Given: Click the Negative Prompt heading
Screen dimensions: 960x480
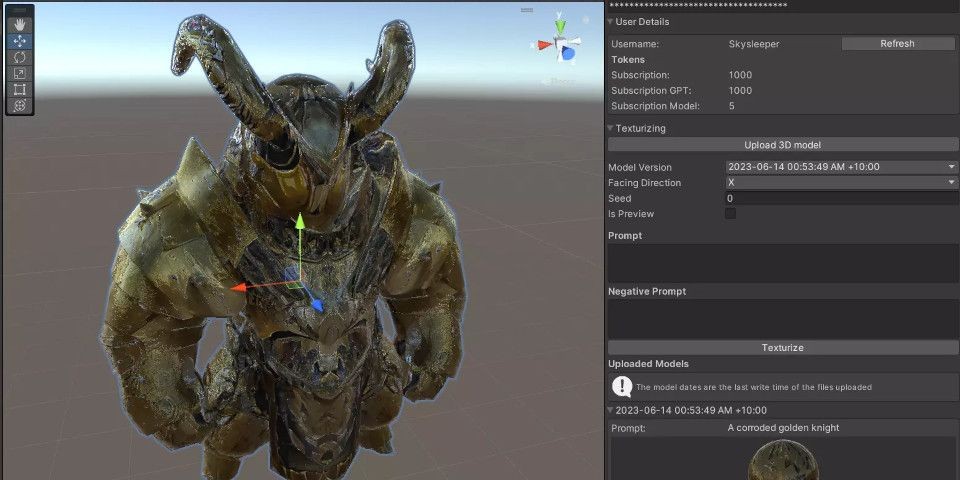Looking at the screenshot, I should click(647, 291).
